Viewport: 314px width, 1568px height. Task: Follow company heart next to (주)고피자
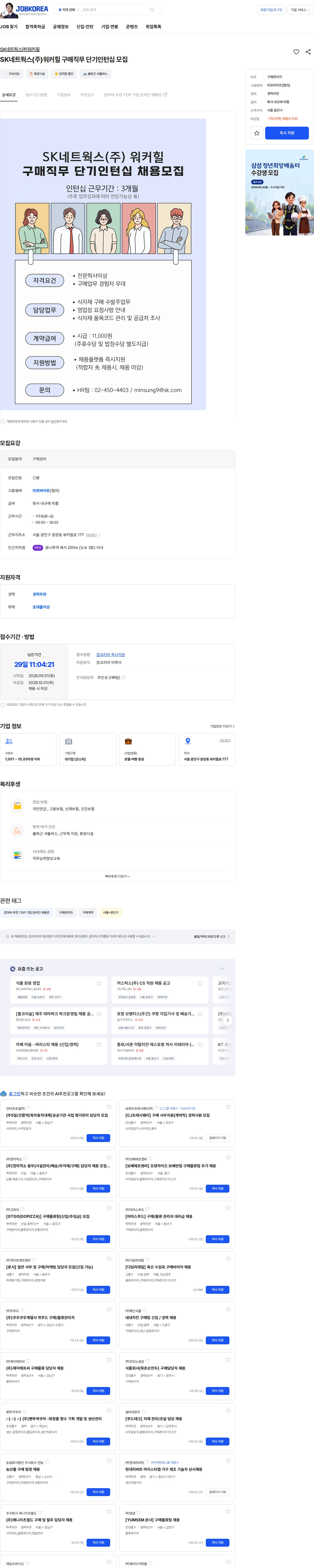tap(22, 1210)
